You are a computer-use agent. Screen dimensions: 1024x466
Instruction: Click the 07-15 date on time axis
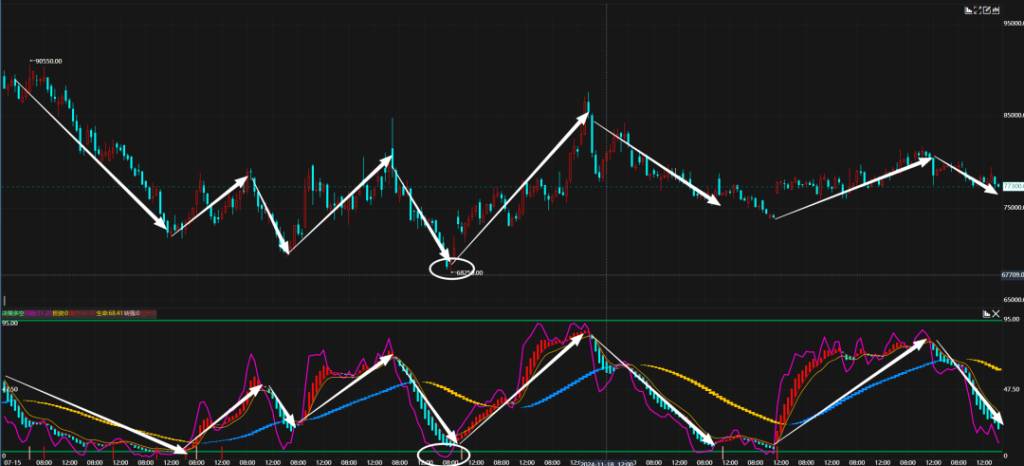click(13, 463)
